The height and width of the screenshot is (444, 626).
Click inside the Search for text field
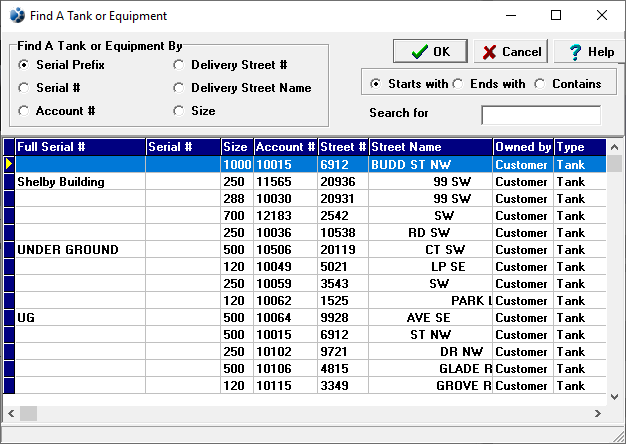click(x=540, y=114)
